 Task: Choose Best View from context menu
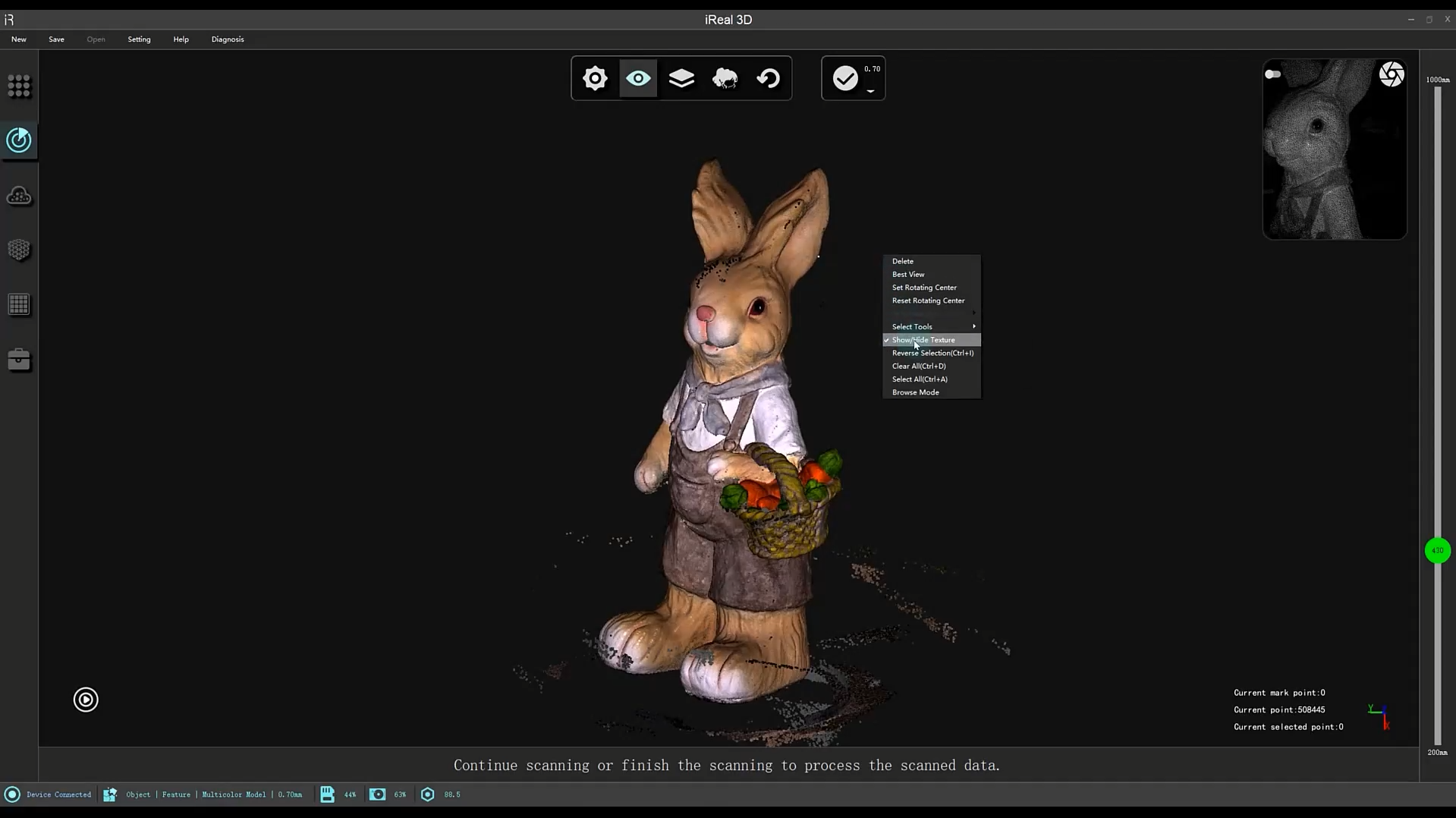click(908, 275)
